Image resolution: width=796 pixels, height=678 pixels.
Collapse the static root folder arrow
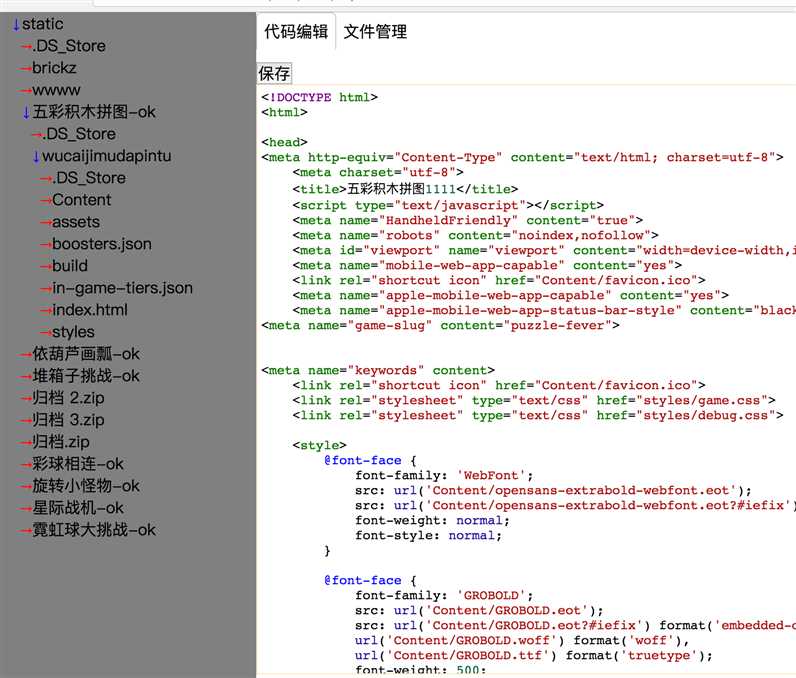[16, 24]
